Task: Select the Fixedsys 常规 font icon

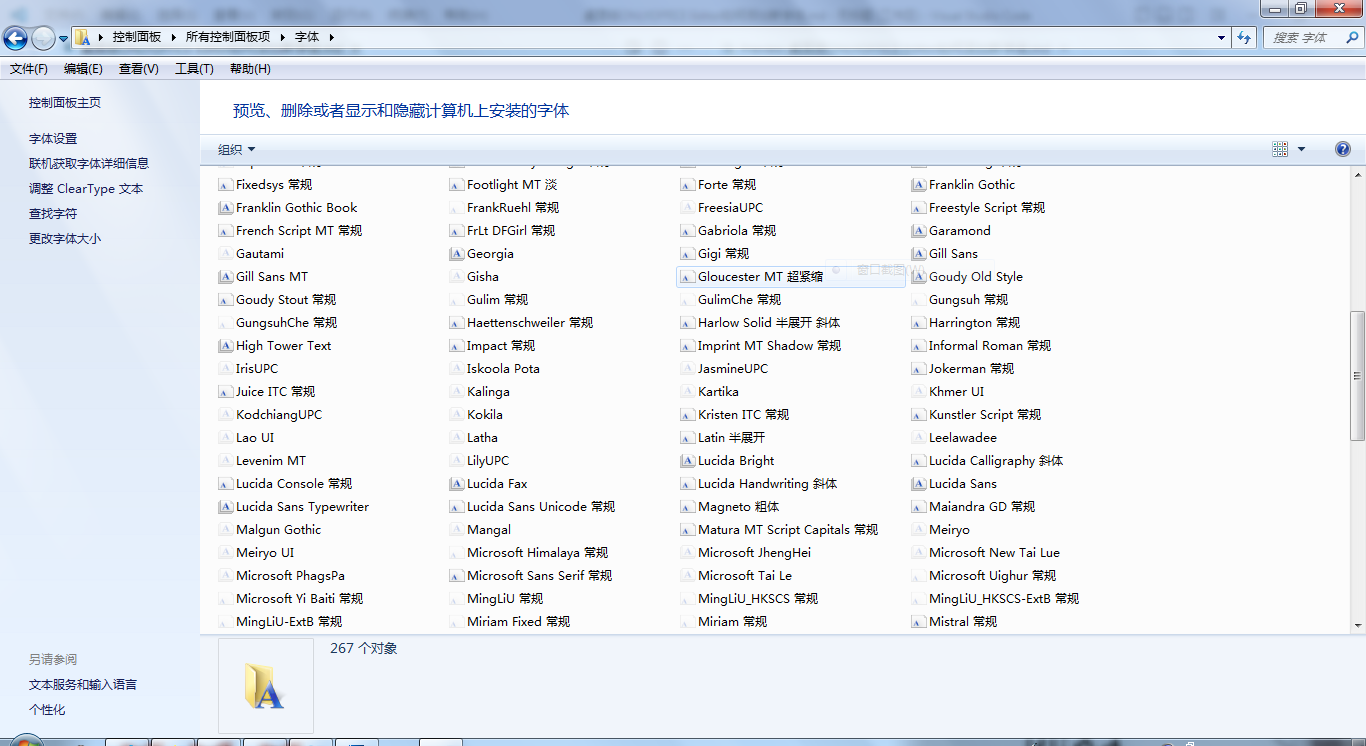Action: pos(225,184)
